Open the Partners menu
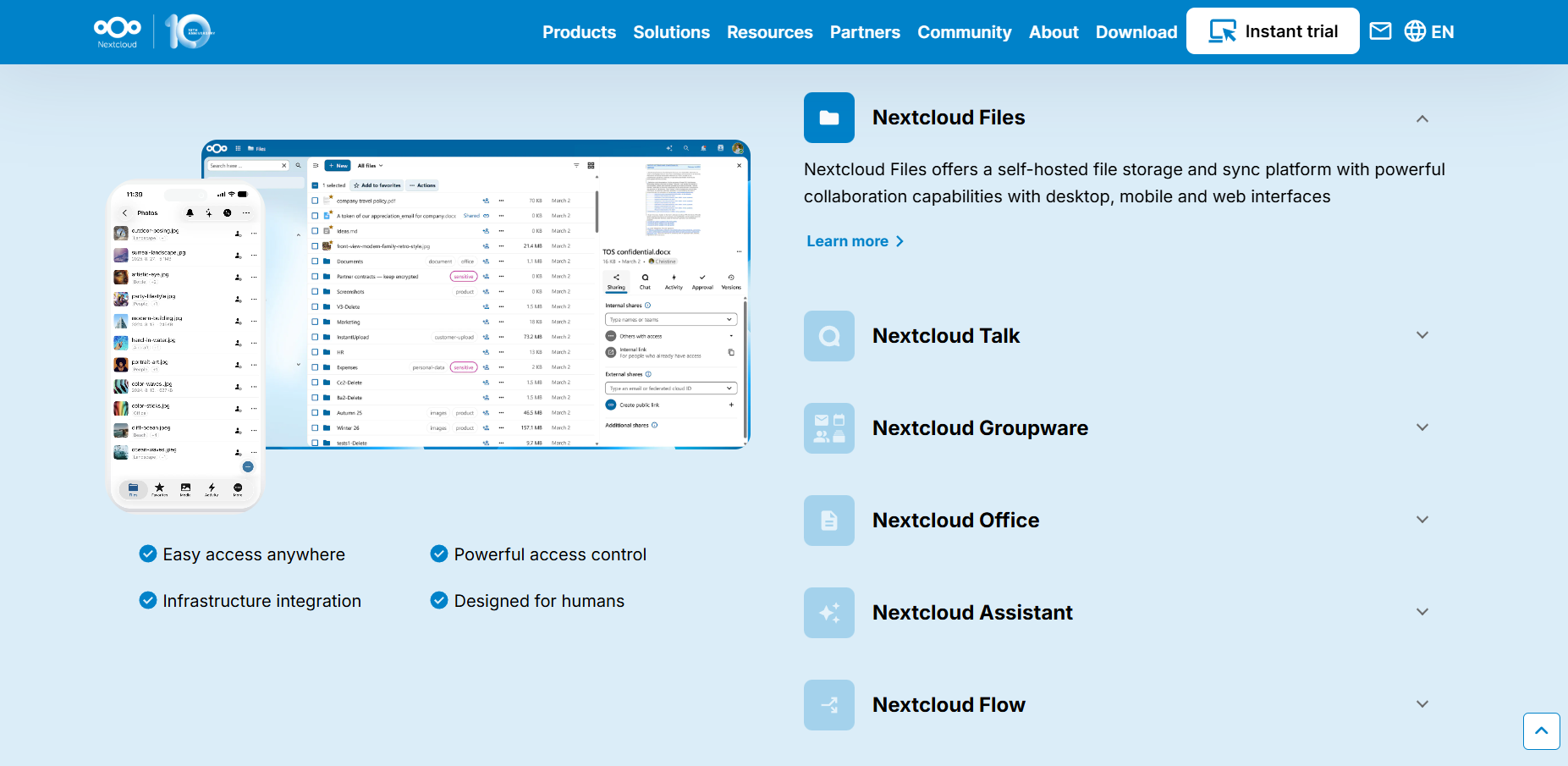This screenshot has height=766, width=1568. coord(865,32)
